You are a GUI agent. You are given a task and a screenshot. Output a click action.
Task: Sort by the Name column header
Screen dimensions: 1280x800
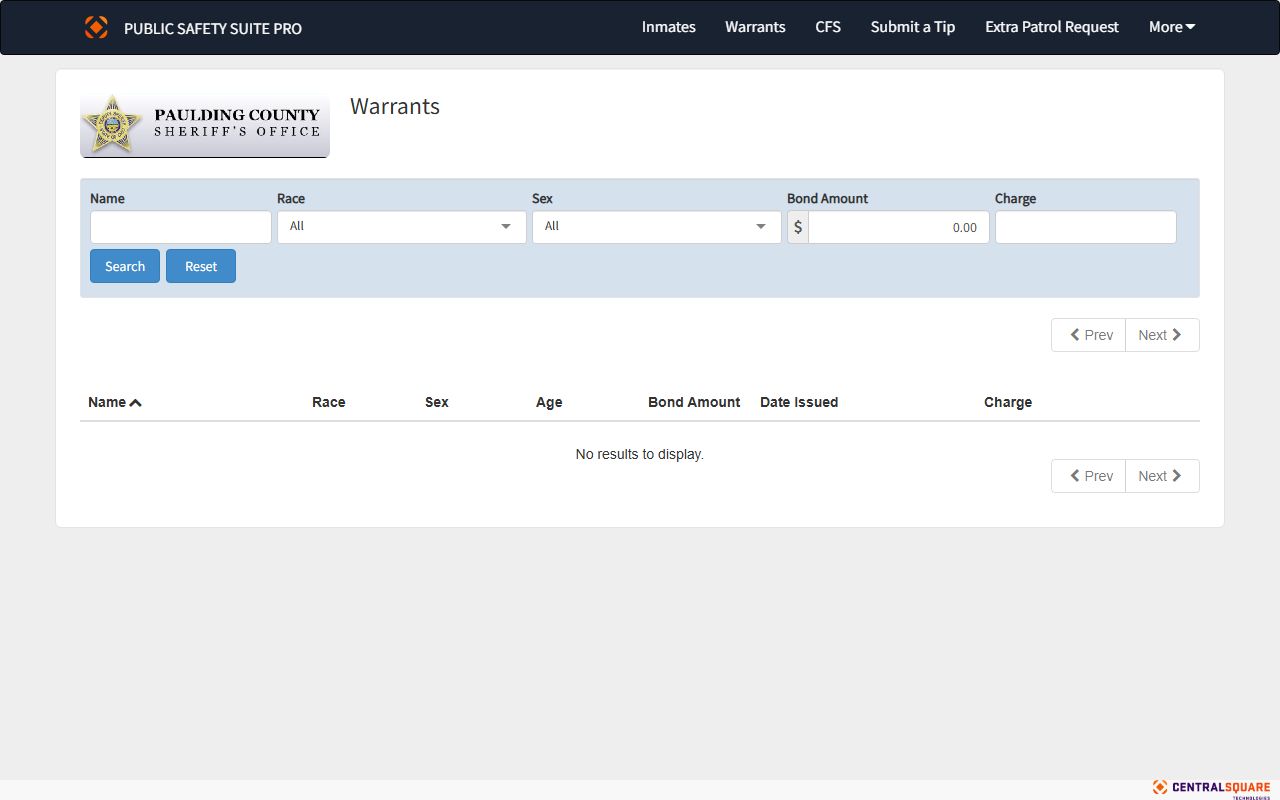(115, 402)
